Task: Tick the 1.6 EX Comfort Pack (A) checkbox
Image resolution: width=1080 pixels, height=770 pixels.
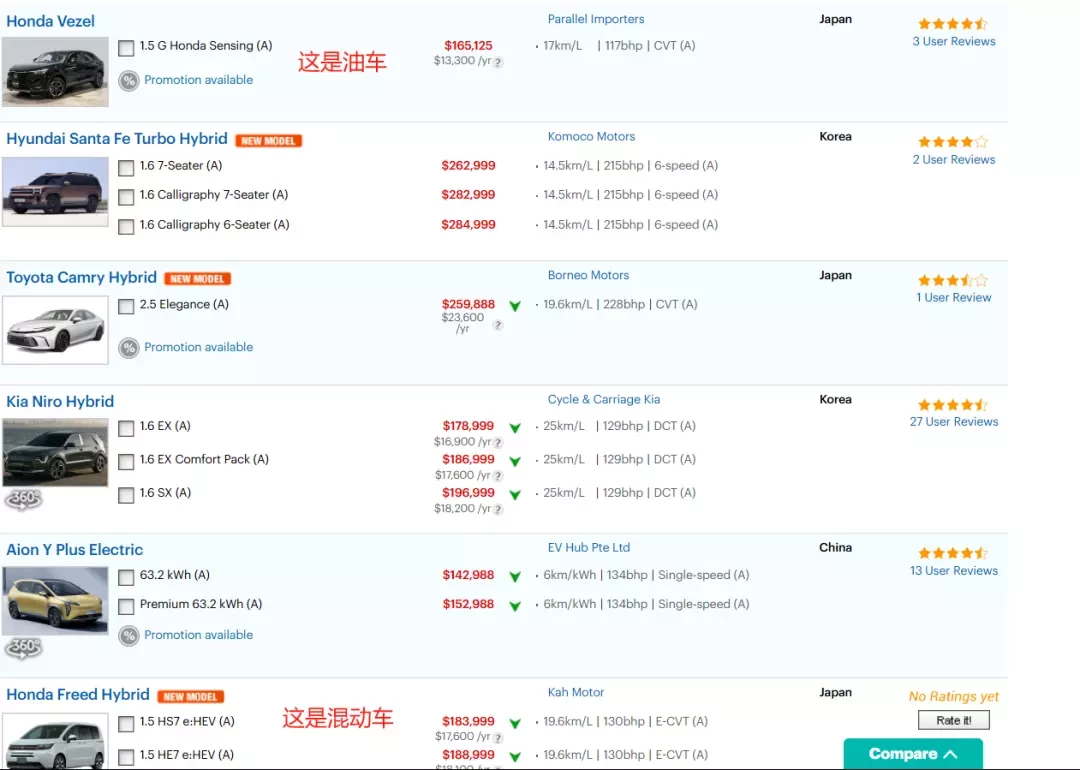Action: point(126,461)
